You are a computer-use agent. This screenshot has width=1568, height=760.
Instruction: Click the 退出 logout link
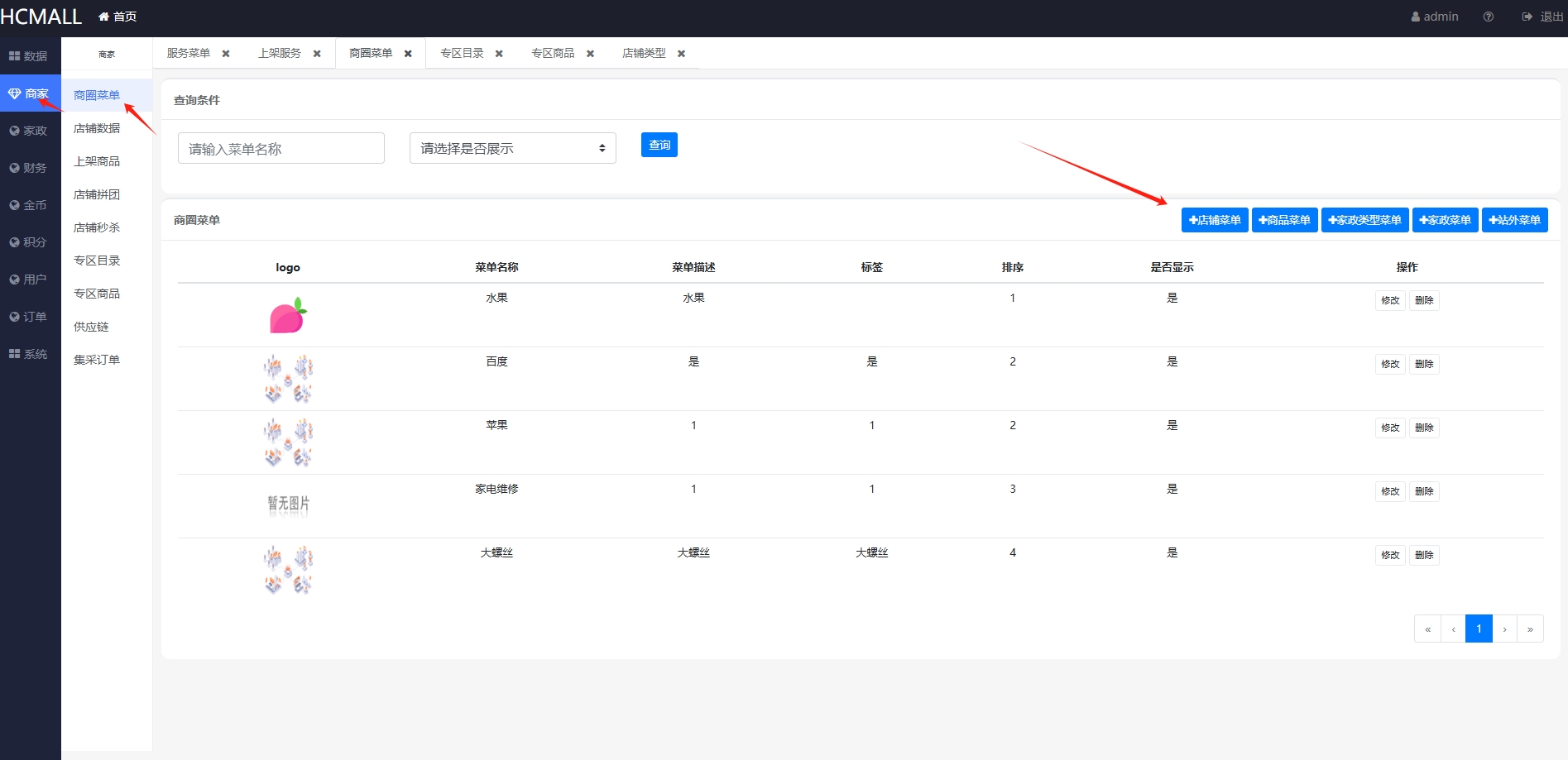[1542, 17]
